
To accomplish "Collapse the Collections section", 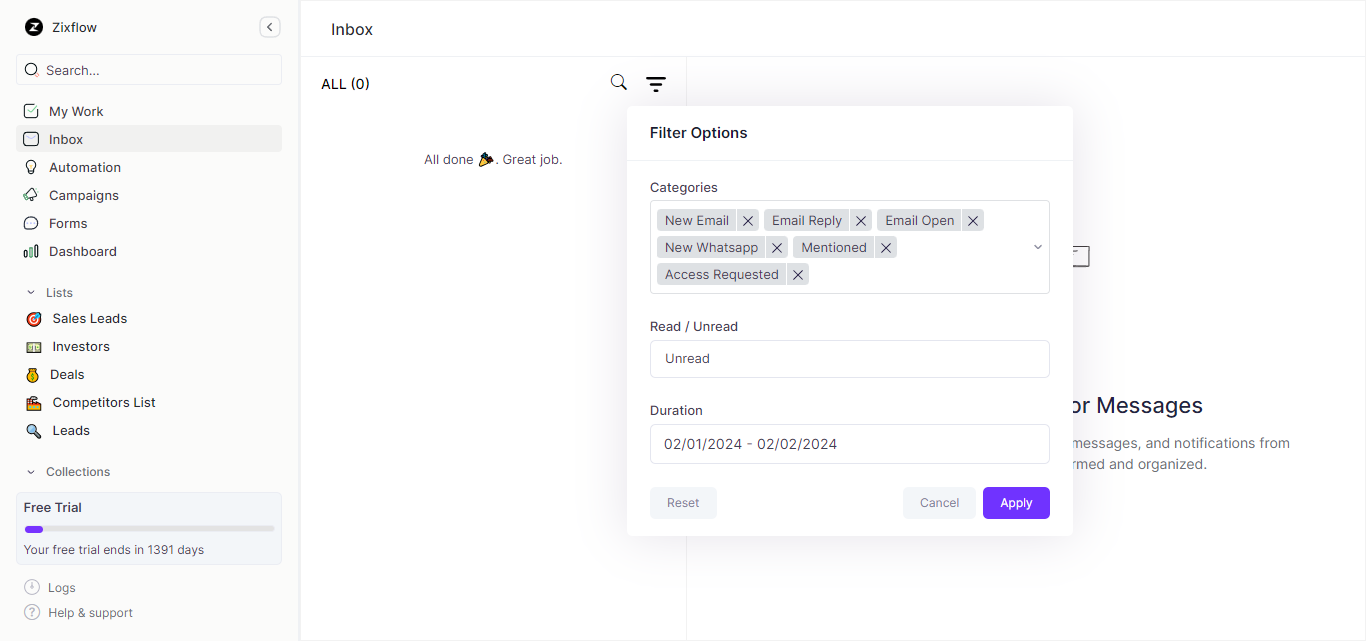I will (32, 471).
